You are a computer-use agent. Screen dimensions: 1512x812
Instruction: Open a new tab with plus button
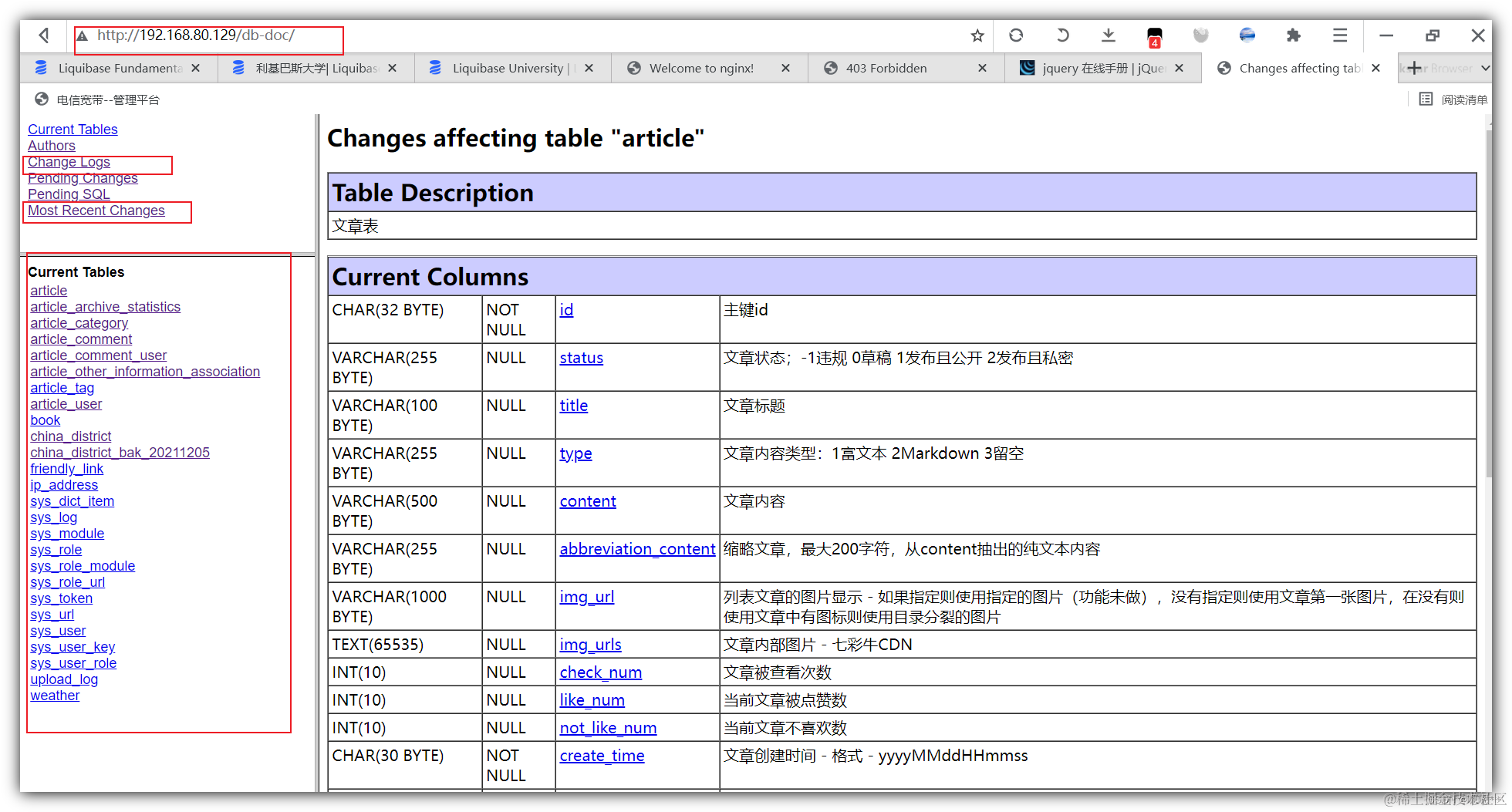tap(1414, 68)
